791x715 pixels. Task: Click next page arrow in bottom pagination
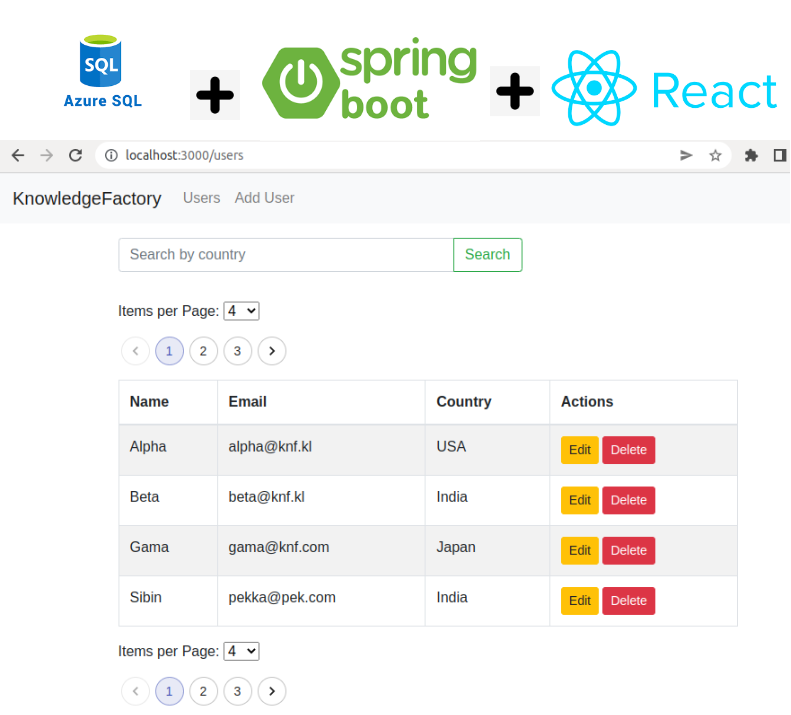(272, 691)
